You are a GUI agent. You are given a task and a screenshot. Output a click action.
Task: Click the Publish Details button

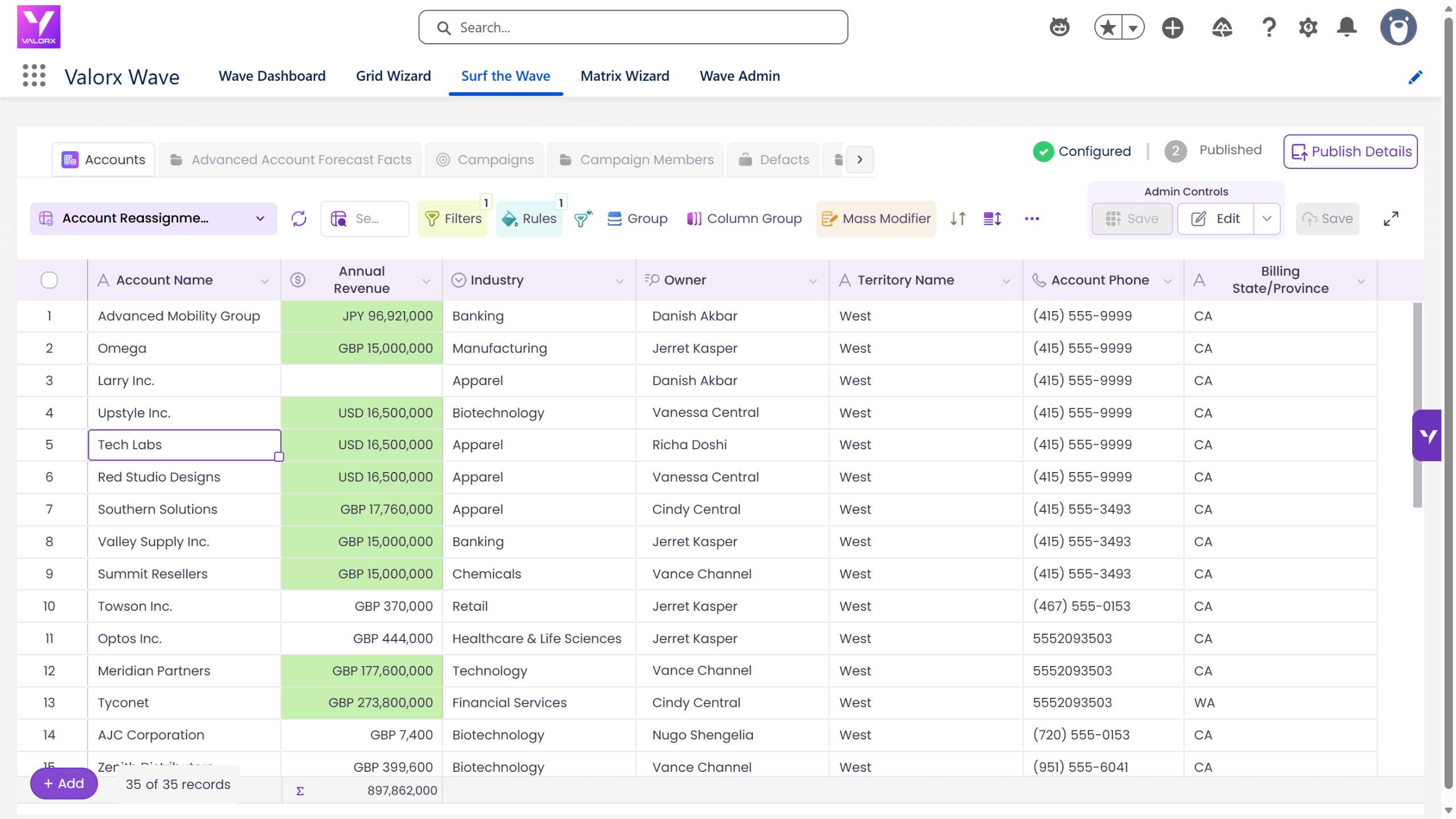pos(1350,151)
